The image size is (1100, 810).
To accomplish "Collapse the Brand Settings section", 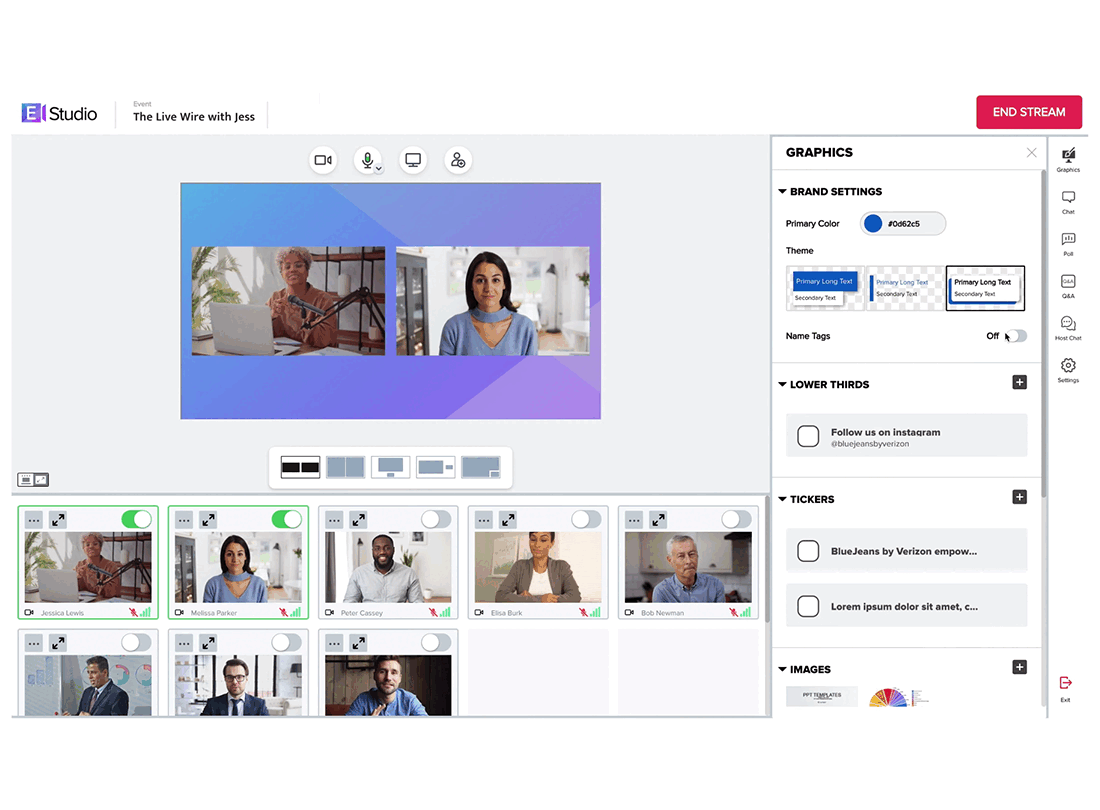I will point(782,191).
